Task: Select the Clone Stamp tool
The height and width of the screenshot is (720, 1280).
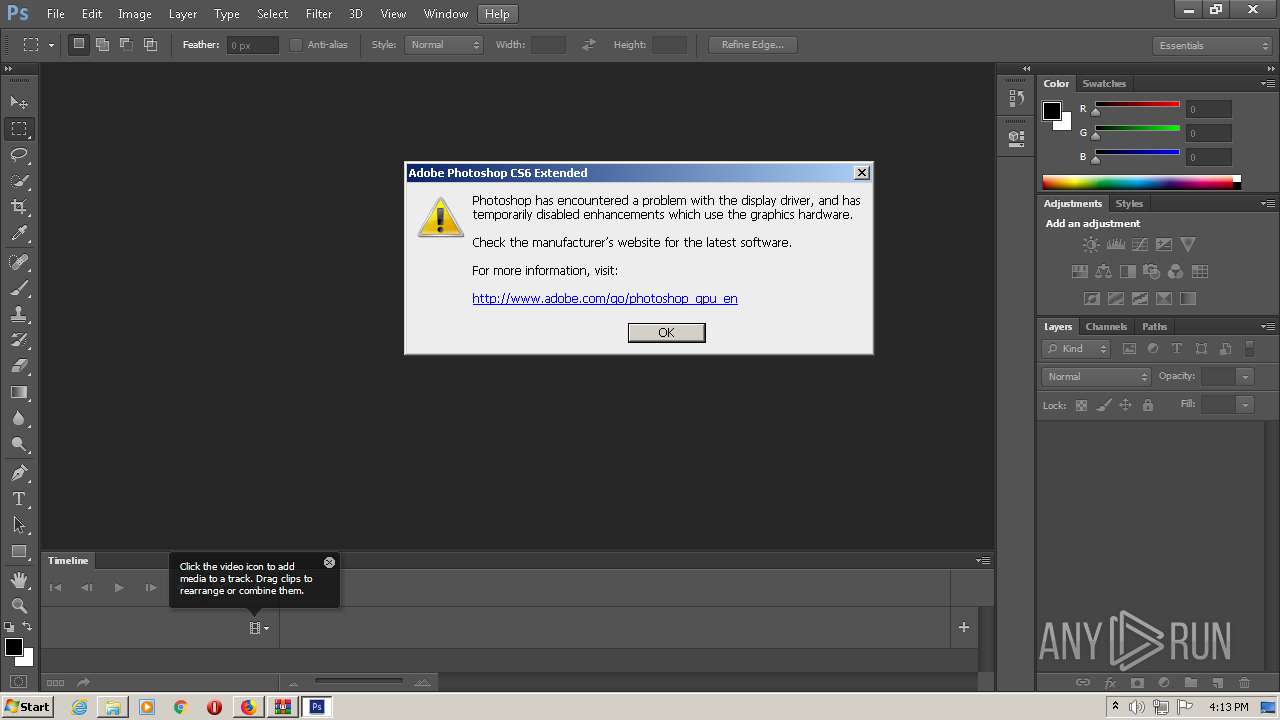Action: [19, 314]
